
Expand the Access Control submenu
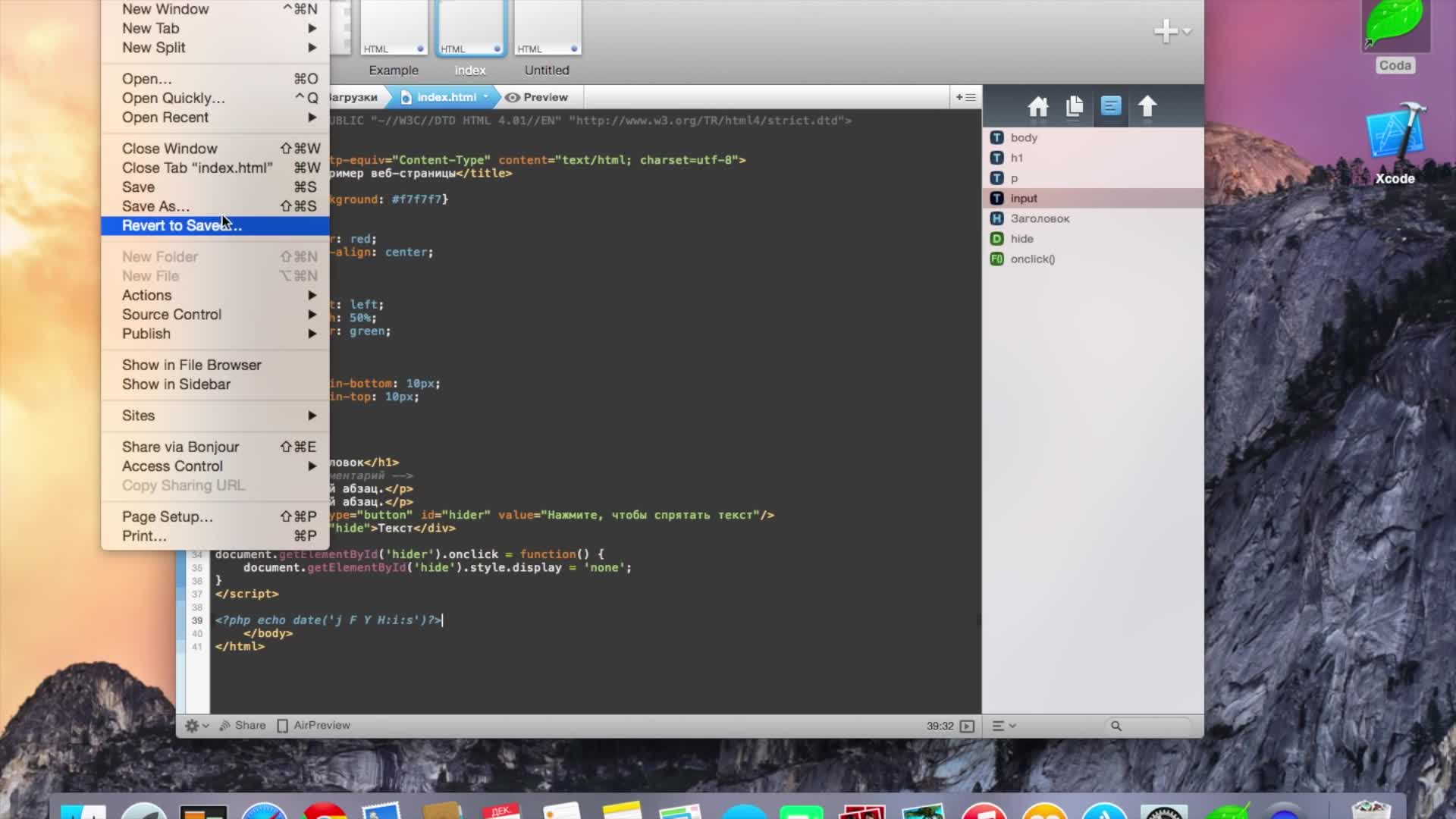coord(215,466)
